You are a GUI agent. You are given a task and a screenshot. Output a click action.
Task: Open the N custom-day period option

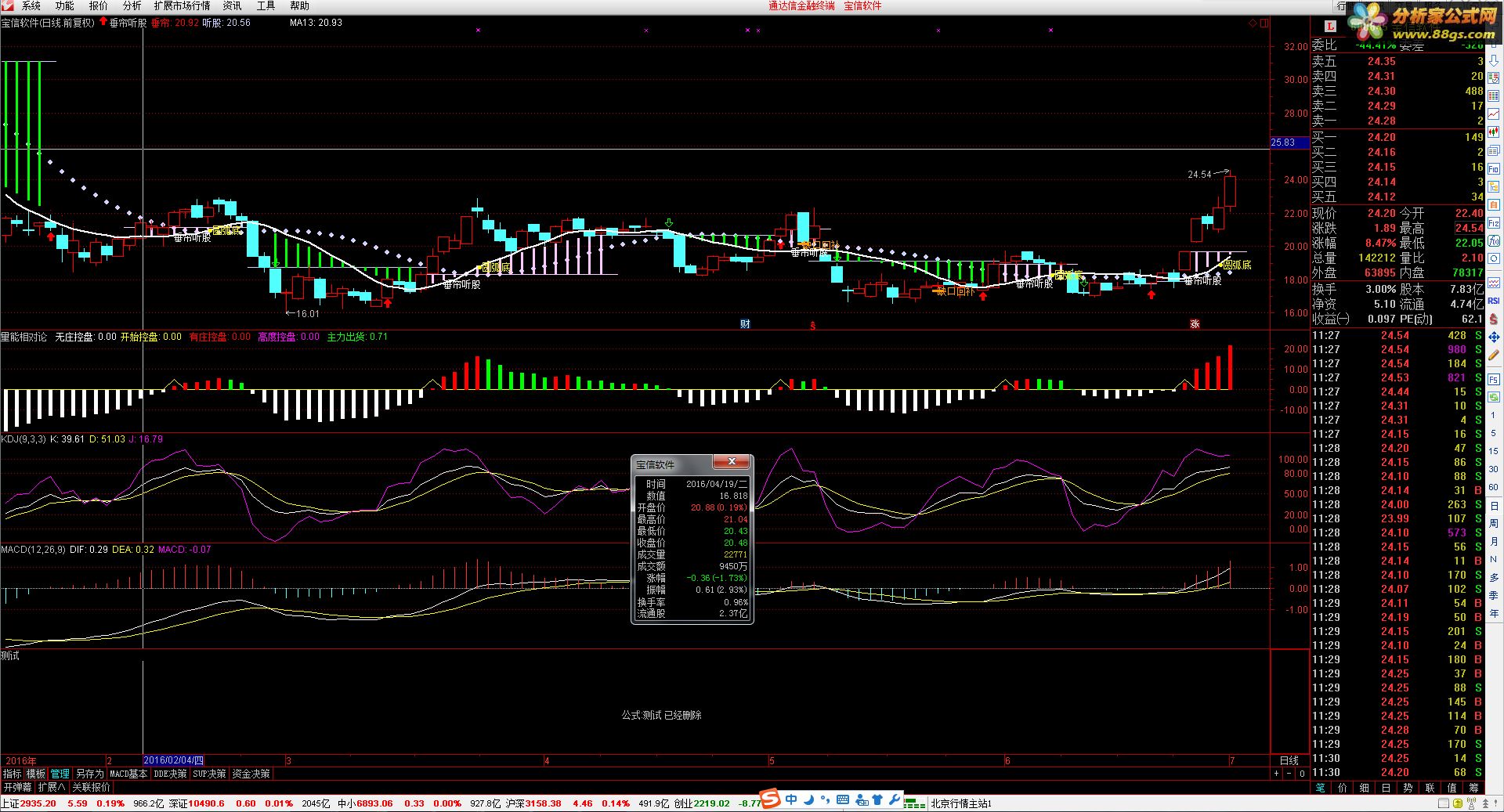click(x=1494, y=558)
